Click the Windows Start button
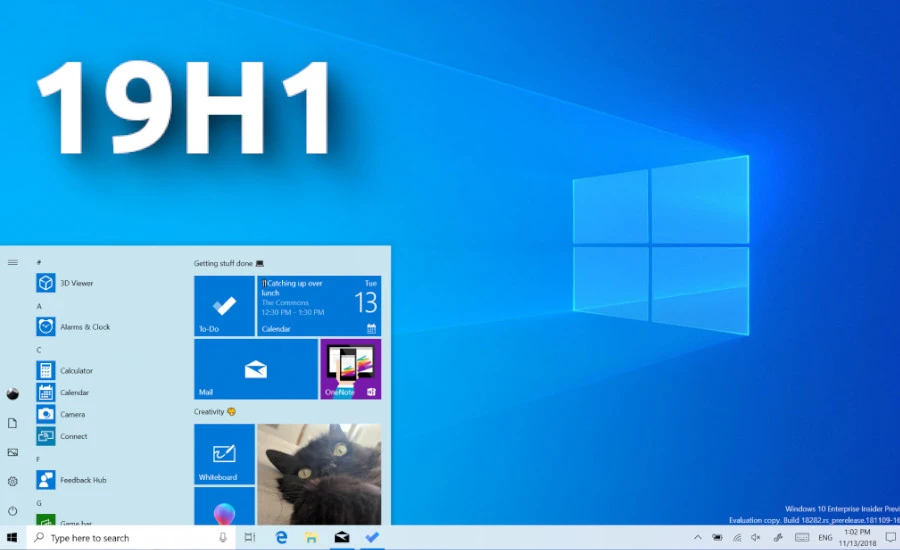Image resolution: width=900 pixels, height=550 pixels. (x=13, y=538)
